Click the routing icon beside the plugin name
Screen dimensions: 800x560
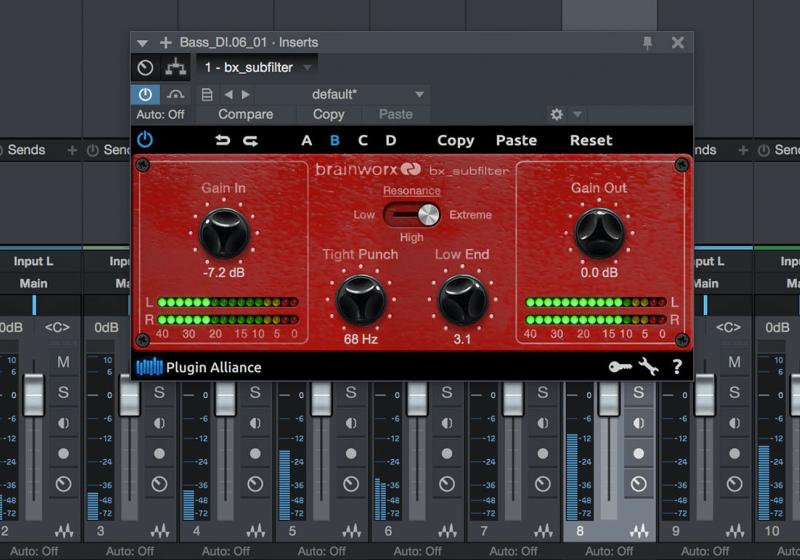pos(175,67)
